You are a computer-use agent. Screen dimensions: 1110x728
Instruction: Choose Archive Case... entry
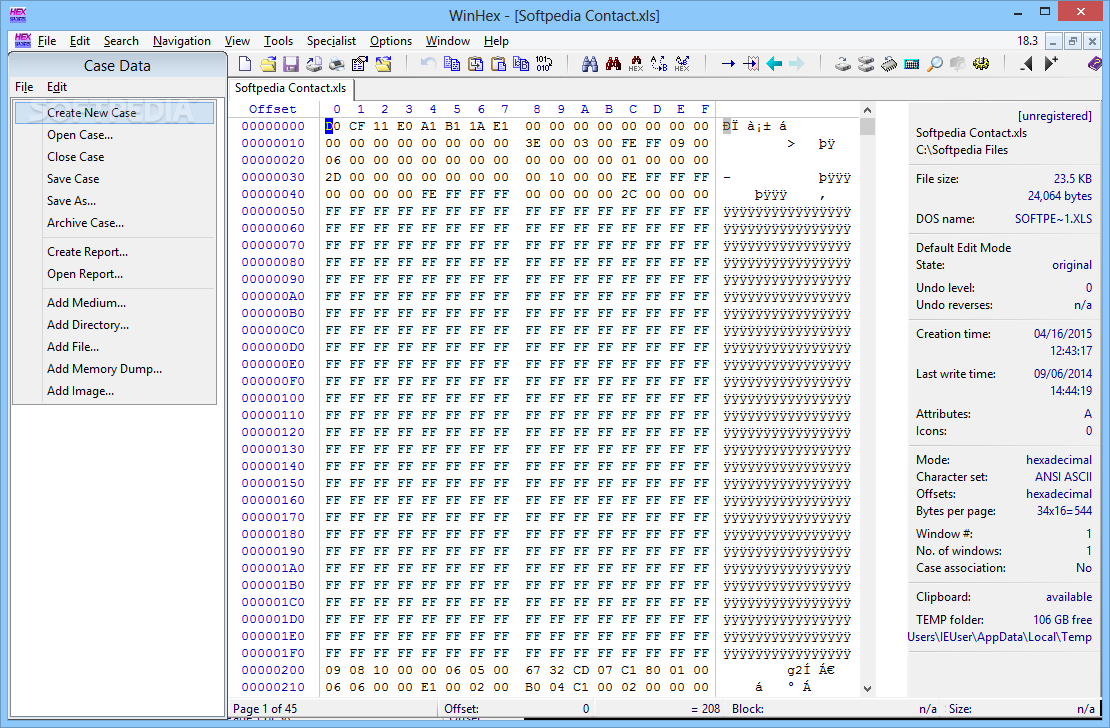point(115,222)
